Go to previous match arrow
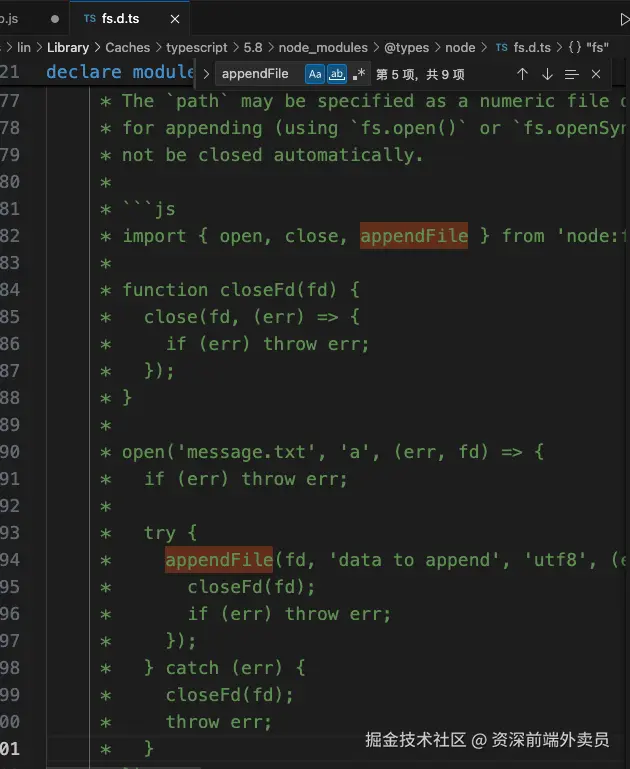The image size is (630, 769). tap(522, 74)
